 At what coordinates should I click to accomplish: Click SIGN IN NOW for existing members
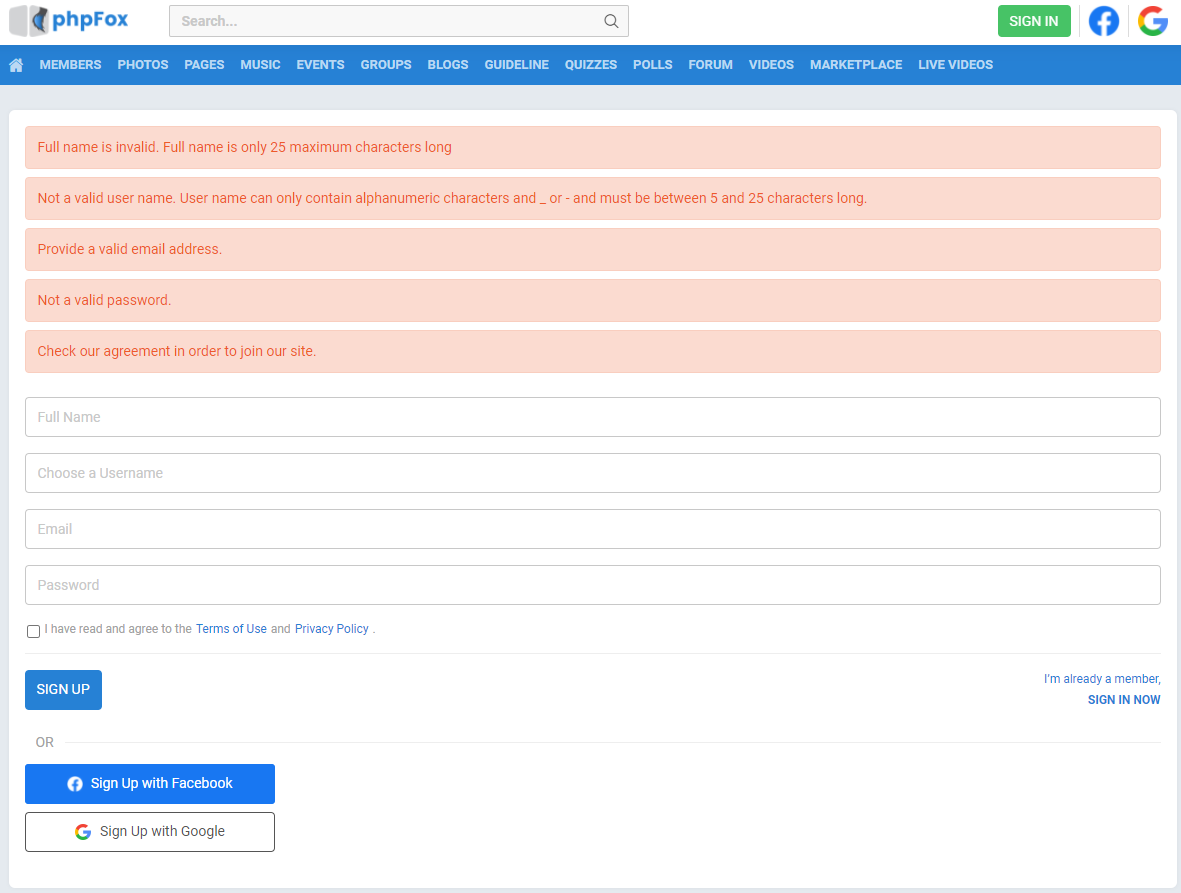(1123, 699)
